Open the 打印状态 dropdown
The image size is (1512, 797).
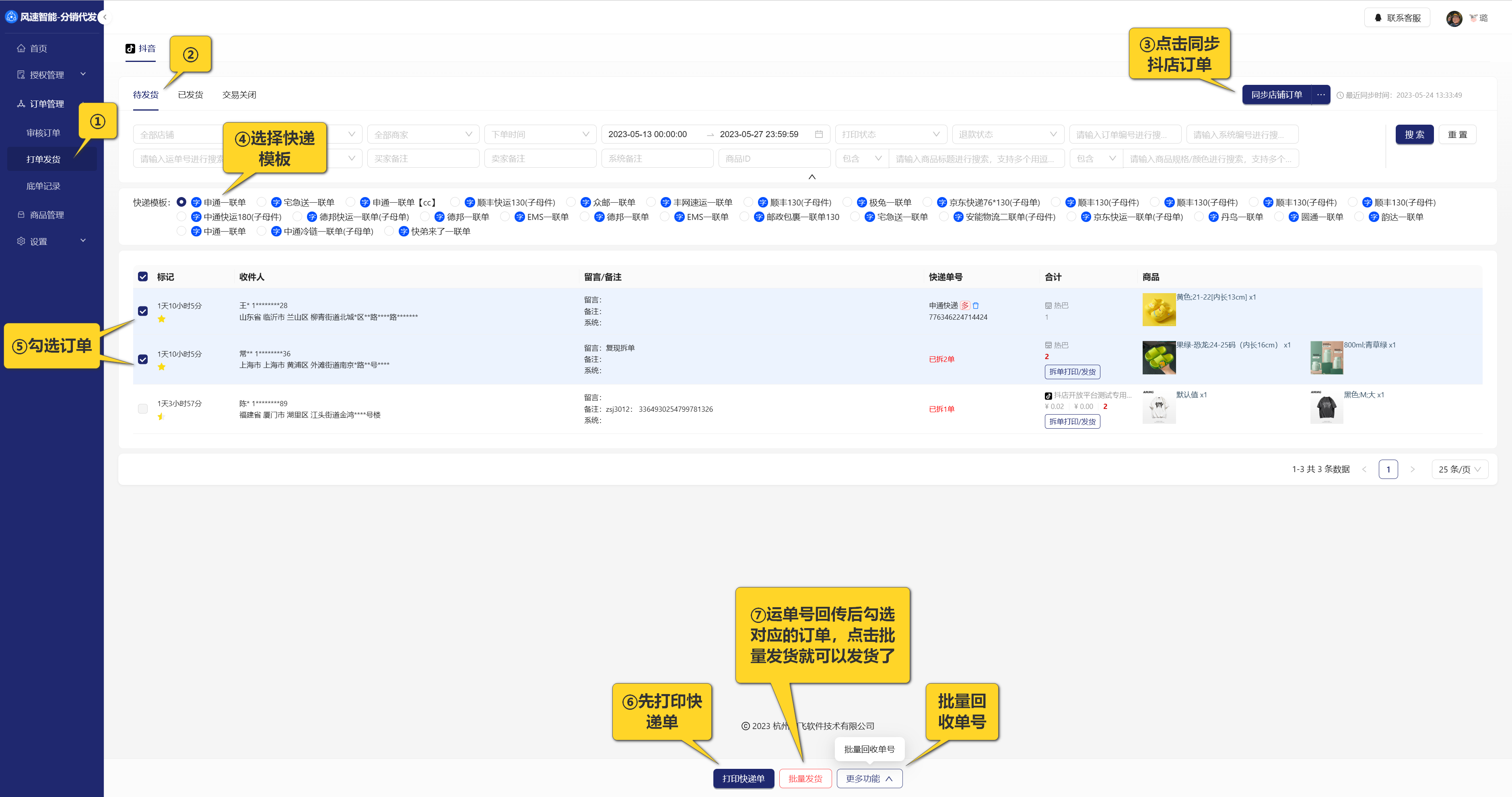890,134
